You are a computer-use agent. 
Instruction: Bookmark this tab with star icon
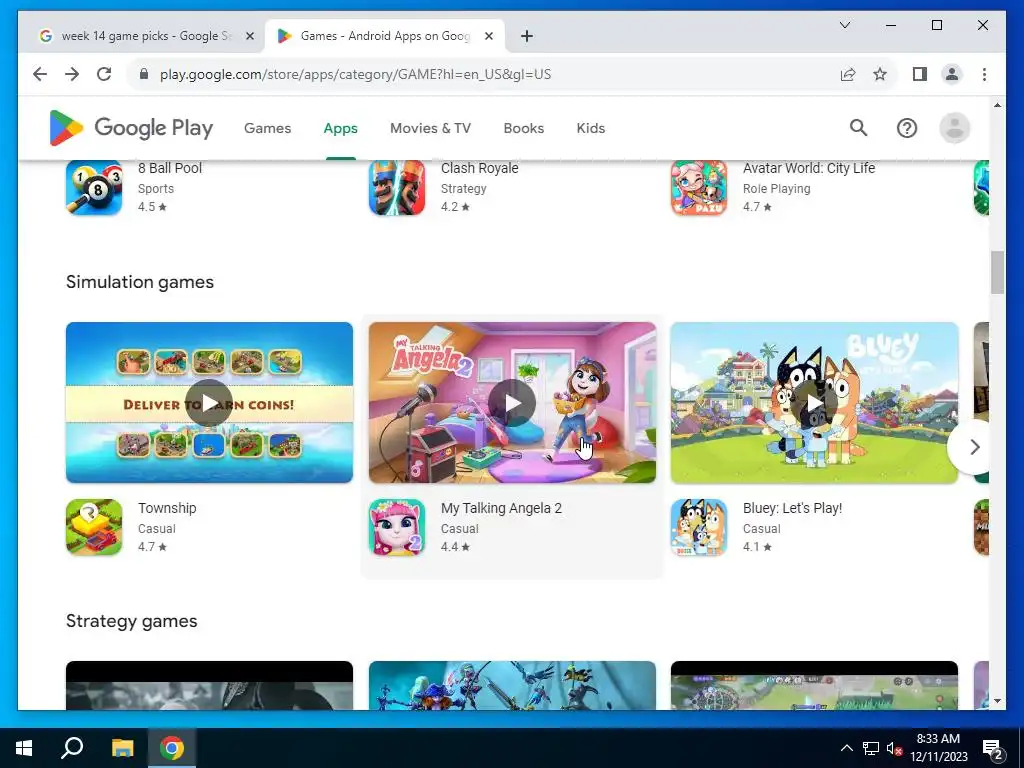pos(880,74)
